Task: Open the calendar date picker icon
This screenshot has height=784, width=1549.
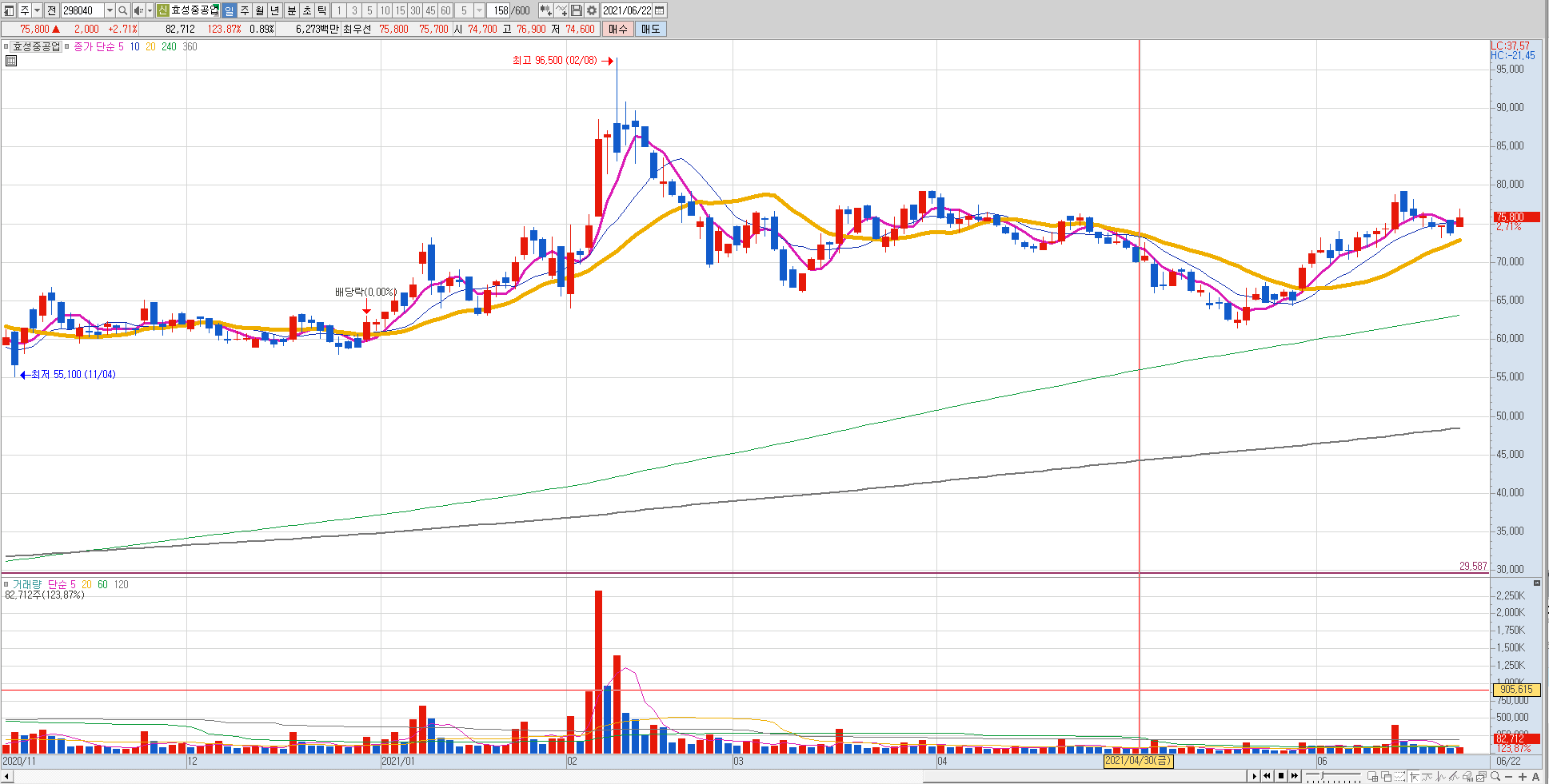Action: coord(660,10)
